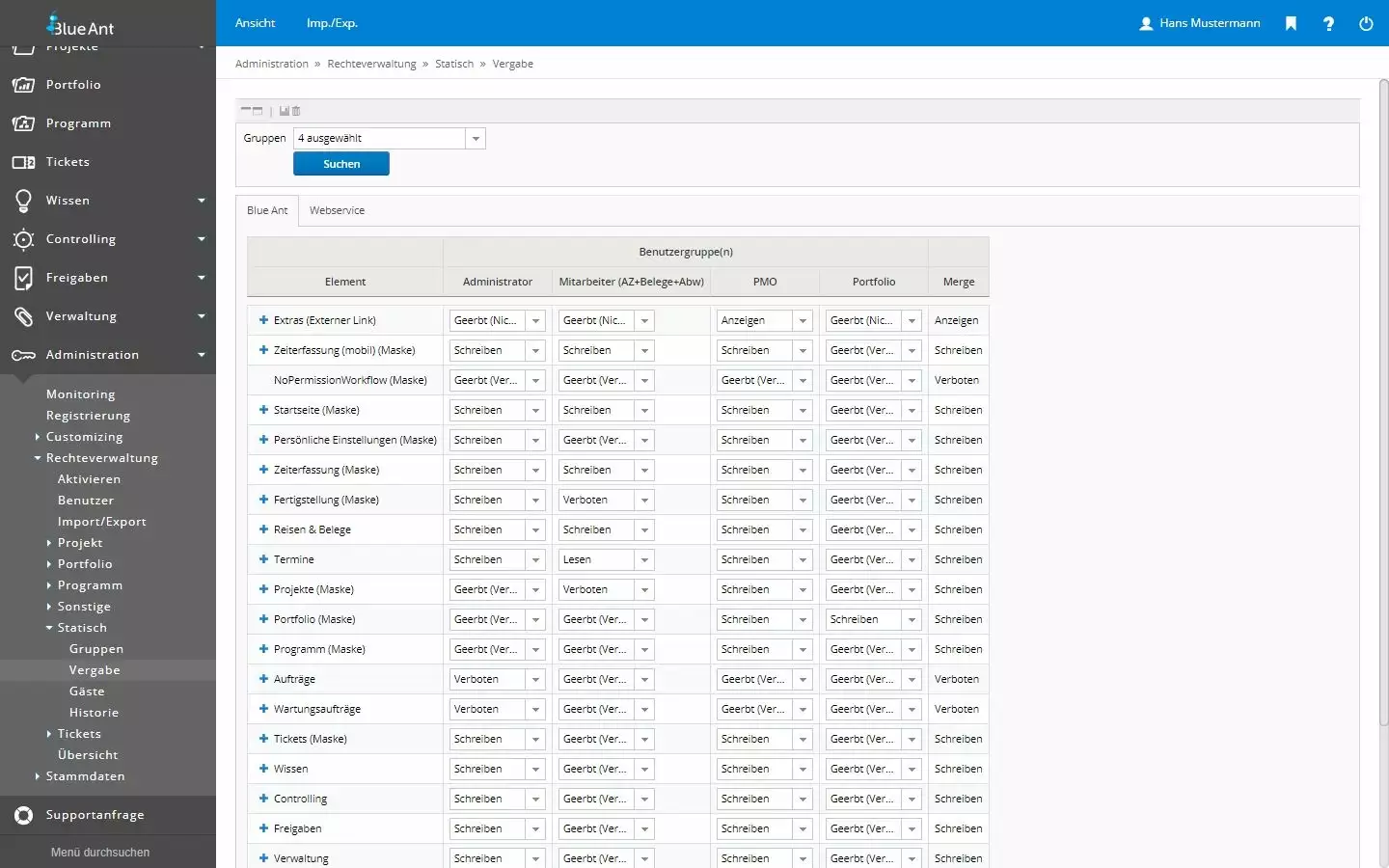Click the Menü durchsuchen search field
This screenshot has width=1389, height=868.
(100, 853)
